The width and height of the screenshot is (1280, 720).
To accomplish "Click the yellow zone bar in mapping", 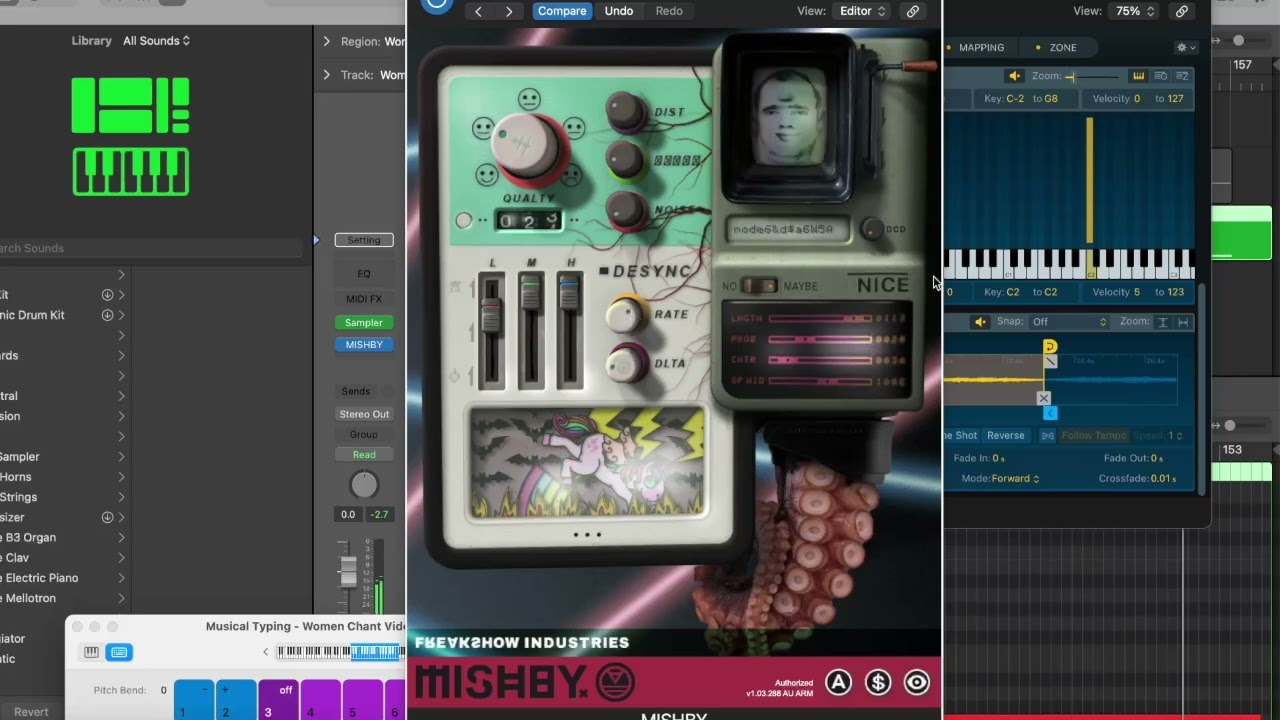I will pos(1090,180).
